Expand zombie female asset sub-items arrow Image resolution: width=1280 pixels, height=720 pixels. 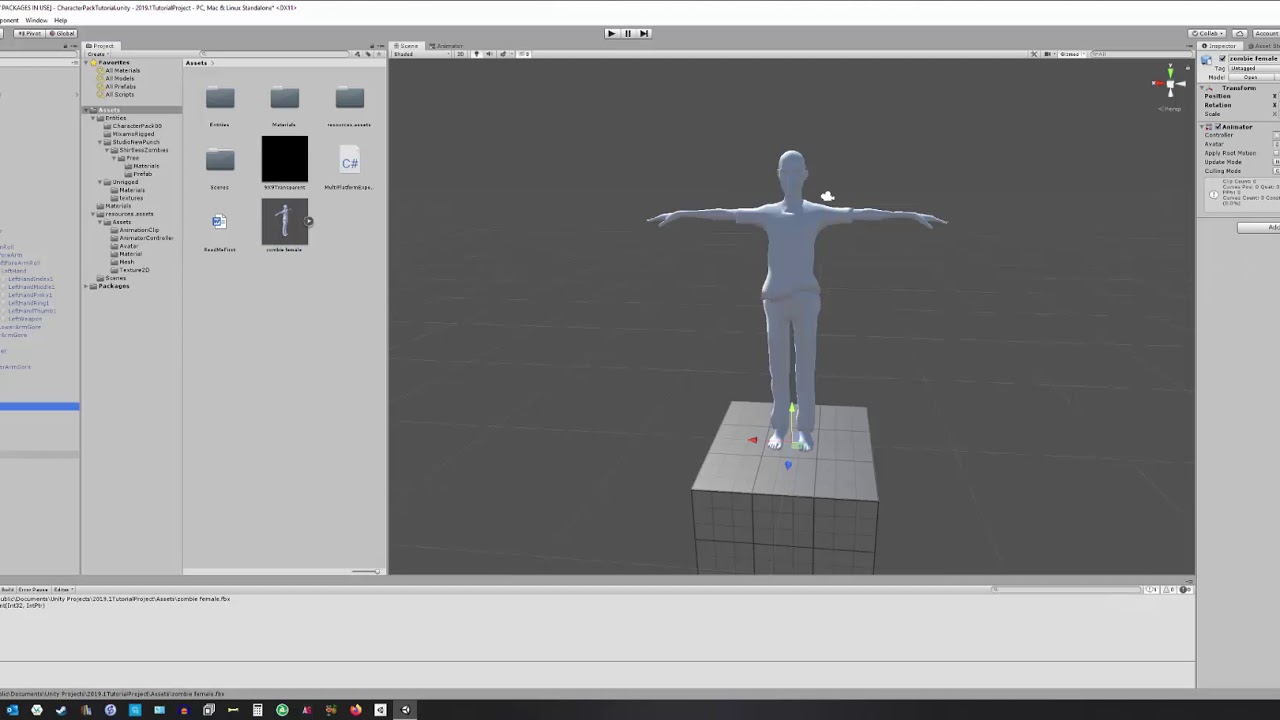(309, 222)
